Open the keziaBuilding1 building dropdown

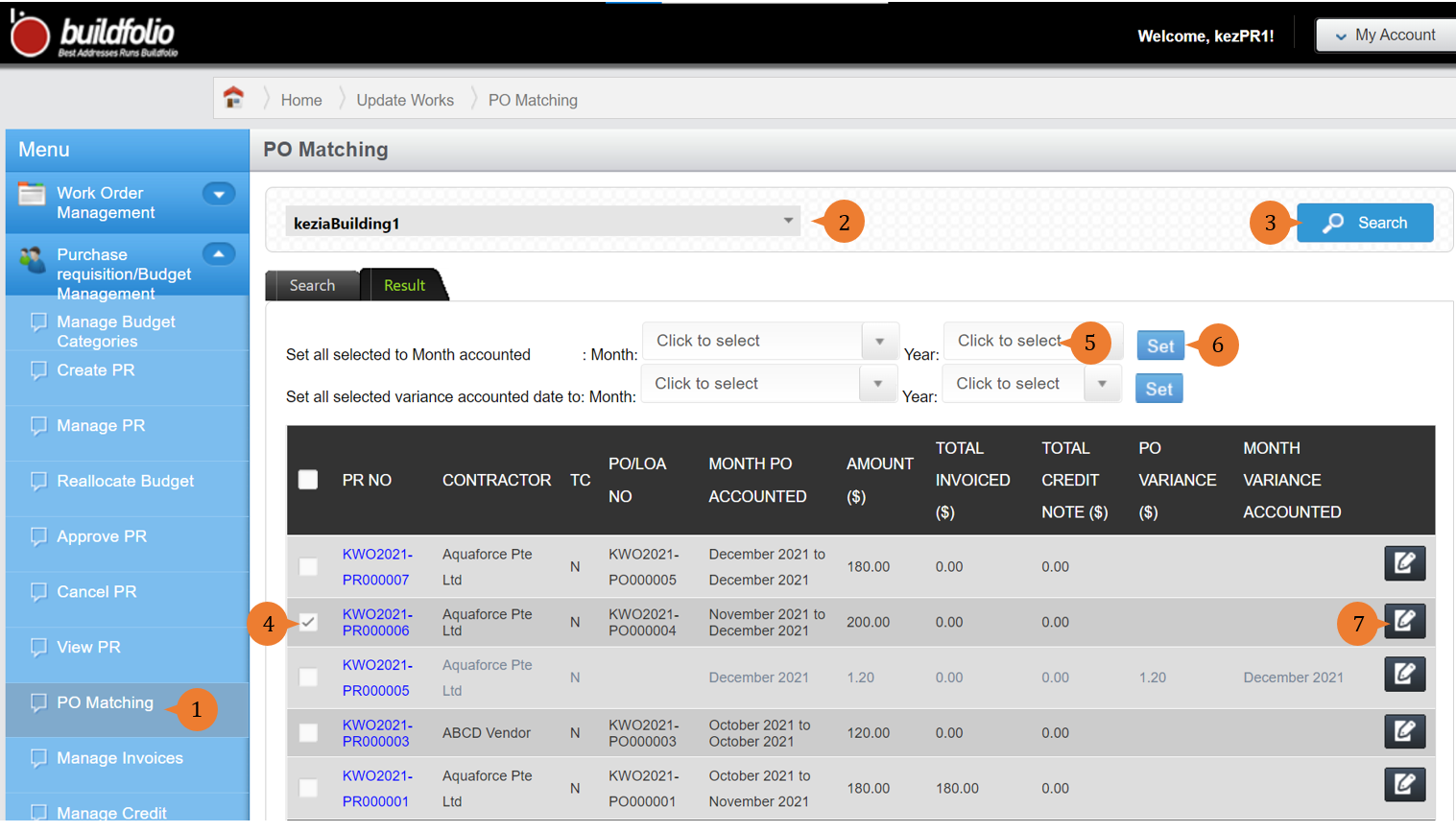coord(543,223)
